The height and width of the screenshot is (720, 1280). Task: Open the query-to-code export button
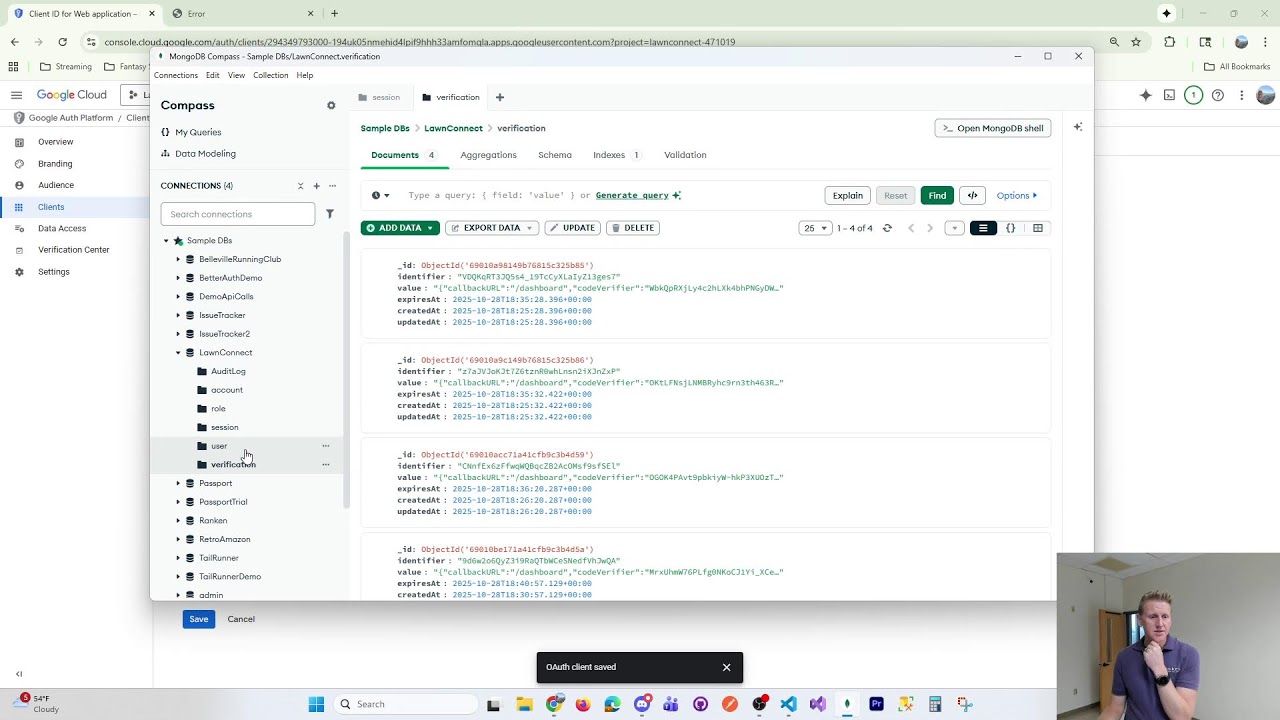[x=972, y=196]
